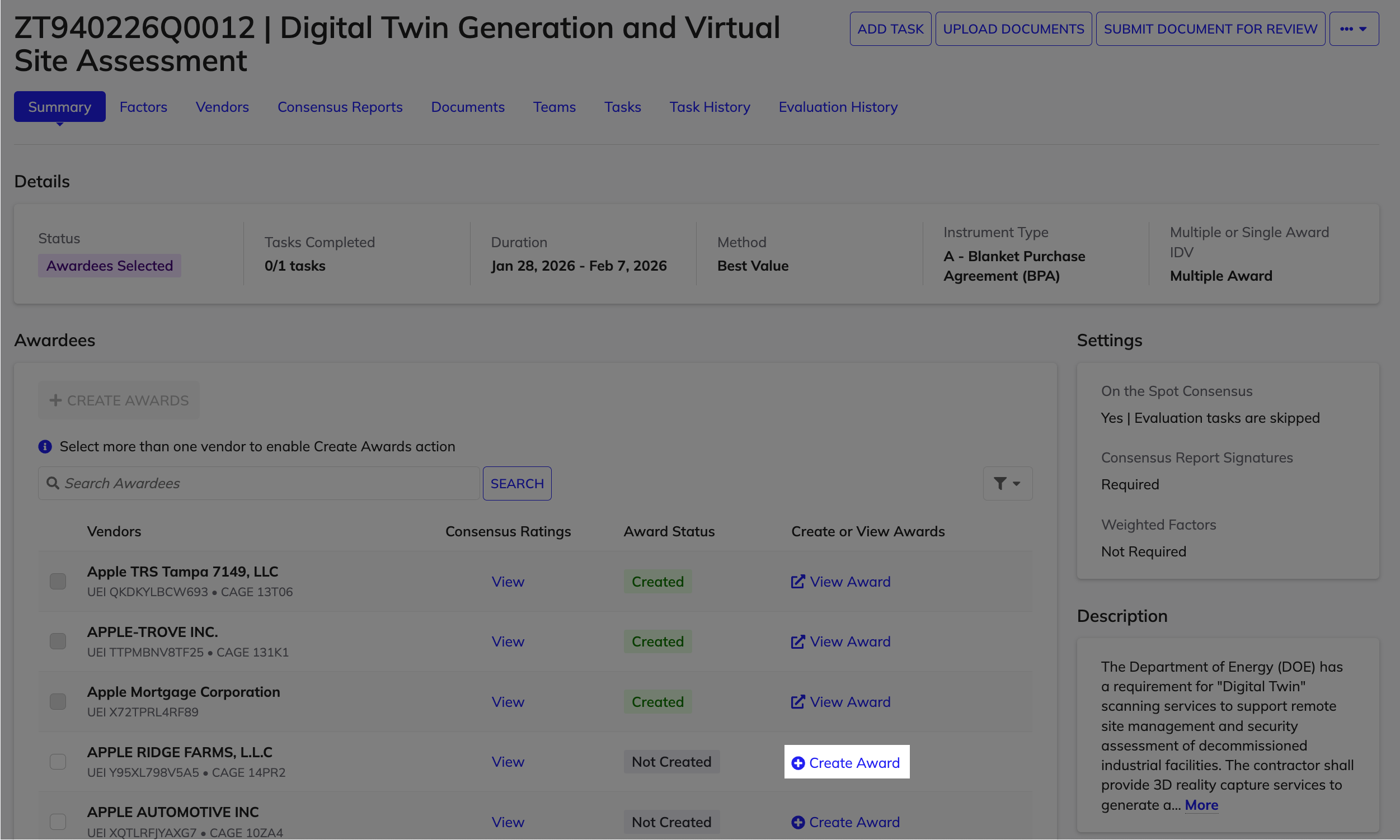
Task: Check the APPLE-TROVE INC. checkbox
Action: pos(58,641)
